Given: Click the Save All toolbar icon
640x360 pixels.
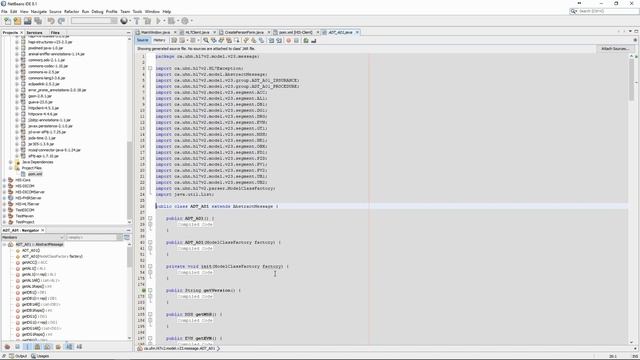Looking at the screenshot, I should click(x=38, y=21).
